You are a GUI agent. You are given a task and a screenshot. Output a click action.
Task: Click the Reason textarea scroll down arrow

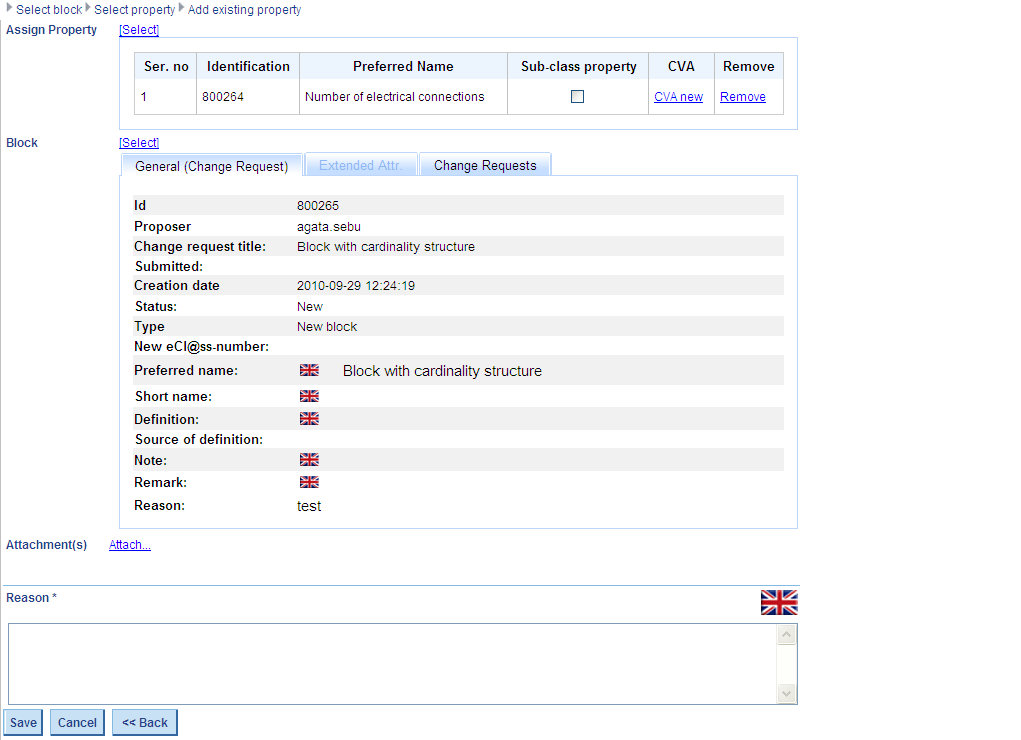787,694
